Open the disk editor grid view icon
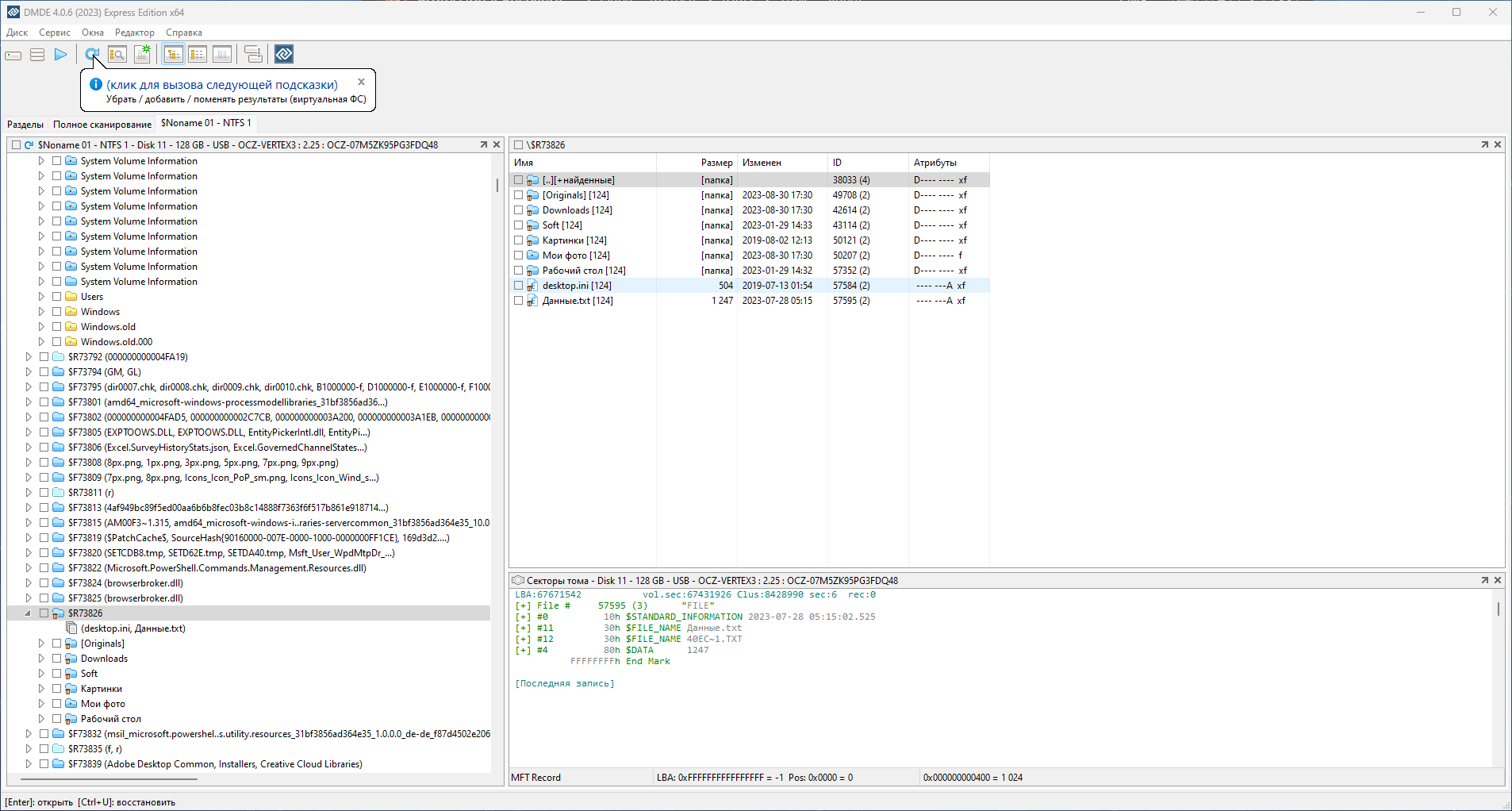Viewport: 1512px width, 811px height. 222,55
